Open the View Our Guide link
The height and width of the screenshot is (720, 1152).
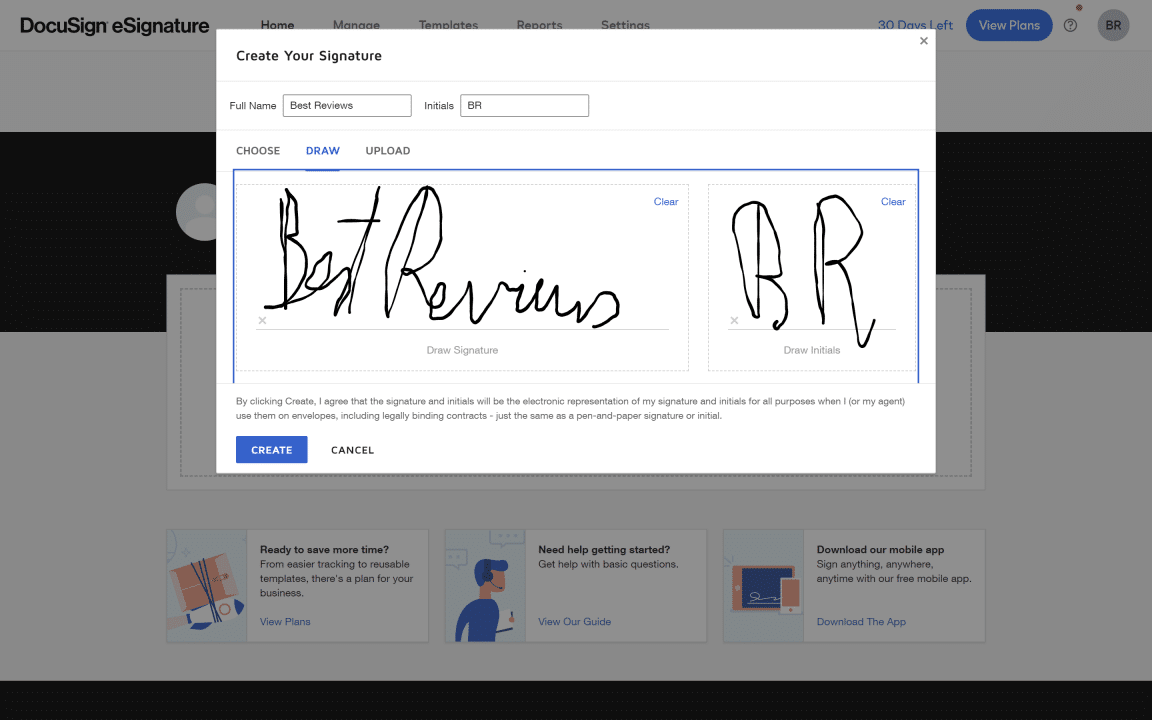pyautogui.click(x=574, y=621)
